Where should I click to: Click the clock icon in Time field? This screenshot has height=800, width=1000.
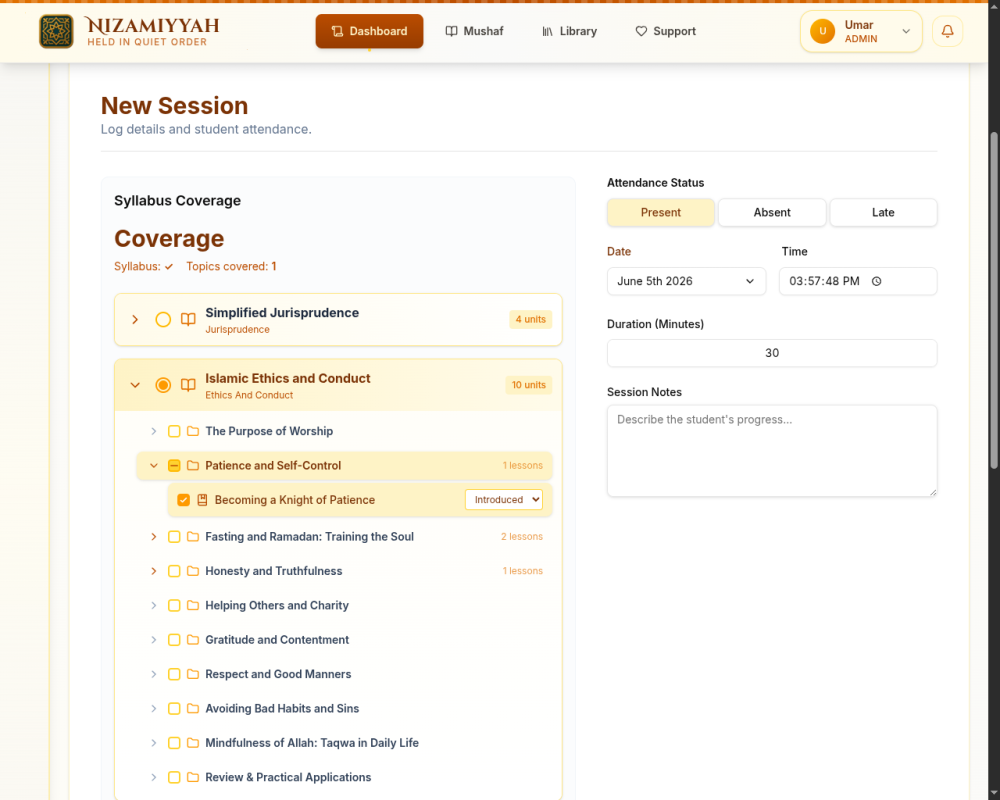[876, 281]
